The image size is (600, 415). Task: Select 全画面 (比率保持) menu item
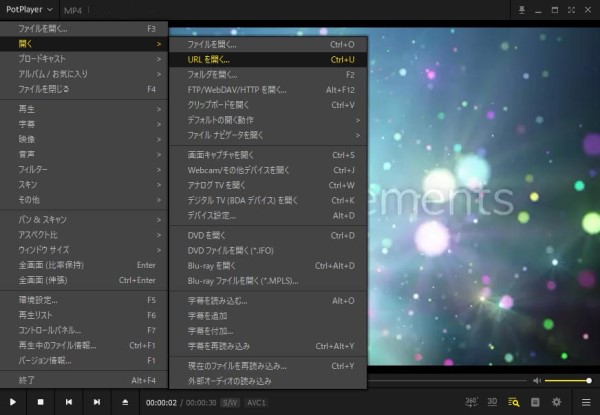(x=84, y=265)
